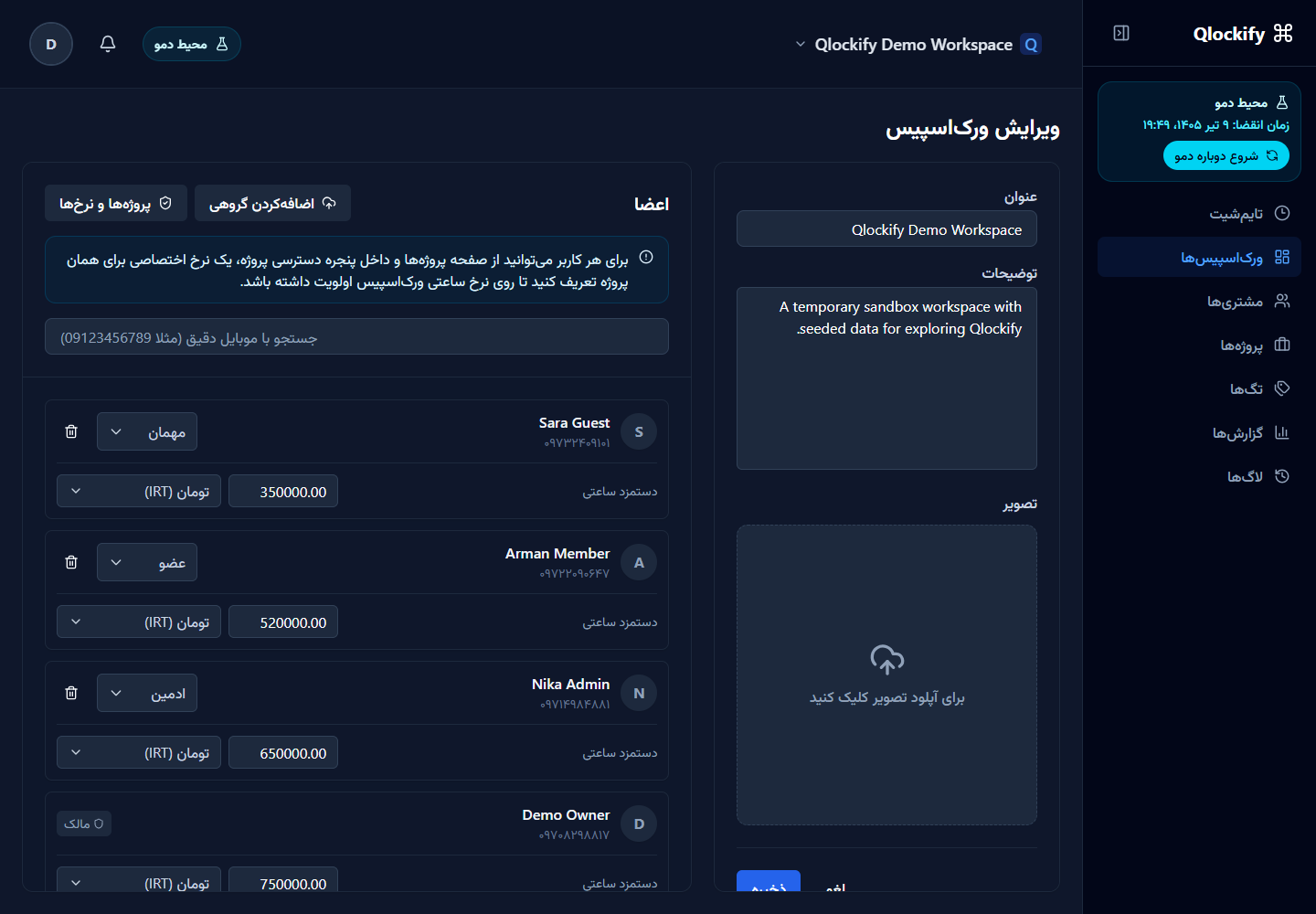
Task: Click اضافه‌کردن گروهی button
Action: click(272, 203)
